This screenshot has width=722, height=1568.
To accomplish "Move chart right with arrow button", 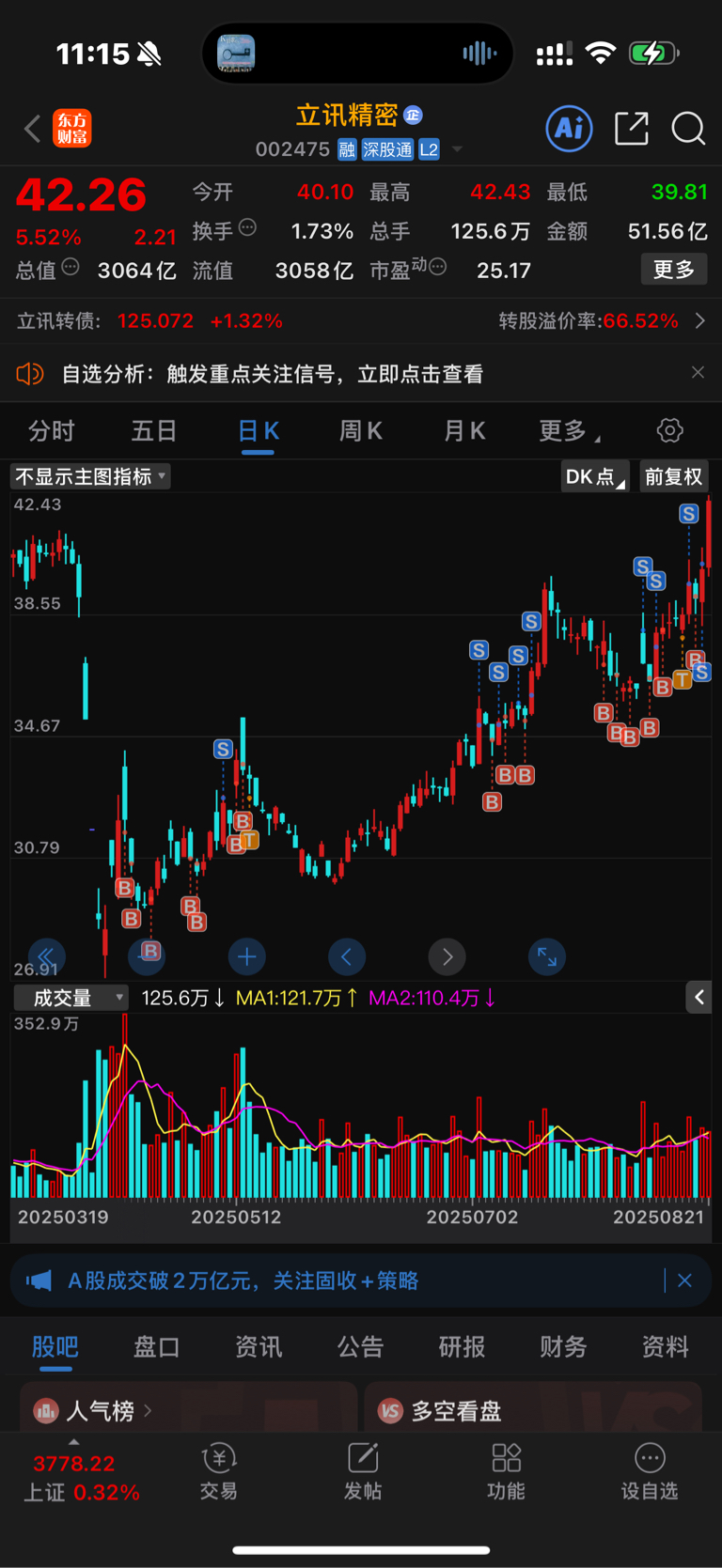I will [x=447, y=956].
